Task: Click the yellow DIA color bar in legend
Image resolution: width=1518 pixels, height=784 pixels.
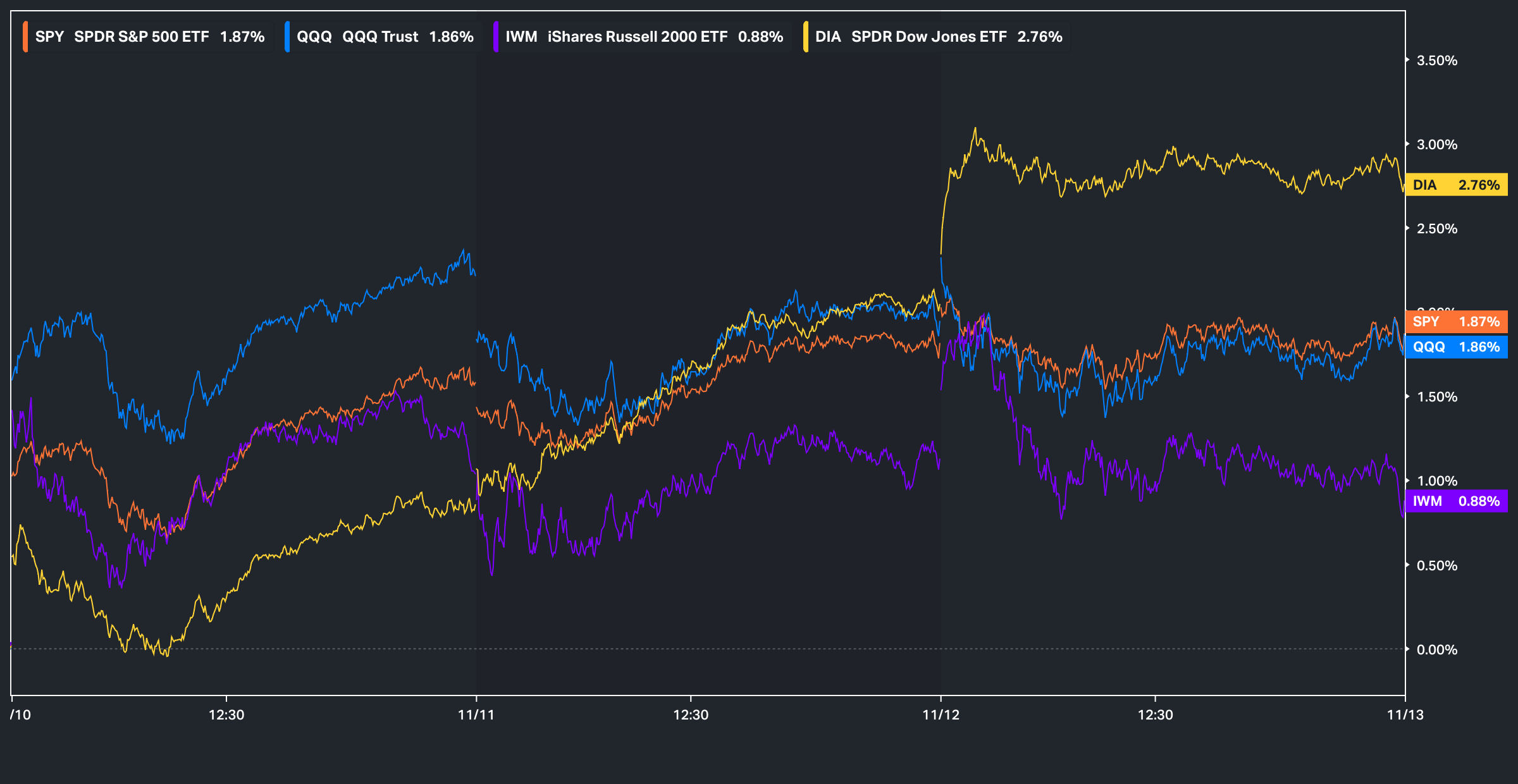Action: (806, 37)
